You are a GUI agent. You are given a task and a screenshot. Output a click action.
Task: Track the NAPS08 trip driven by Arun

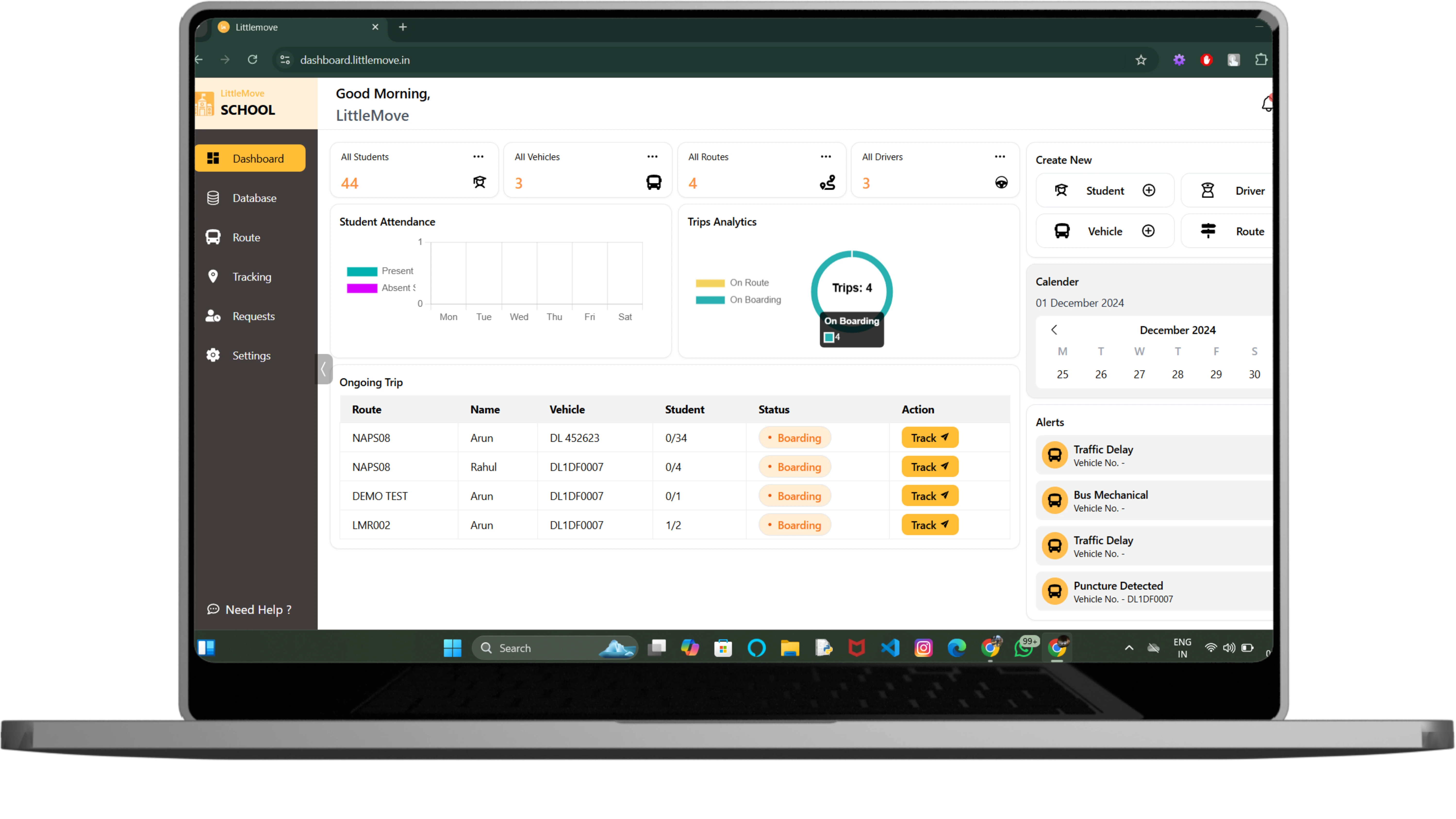point(930,438)
